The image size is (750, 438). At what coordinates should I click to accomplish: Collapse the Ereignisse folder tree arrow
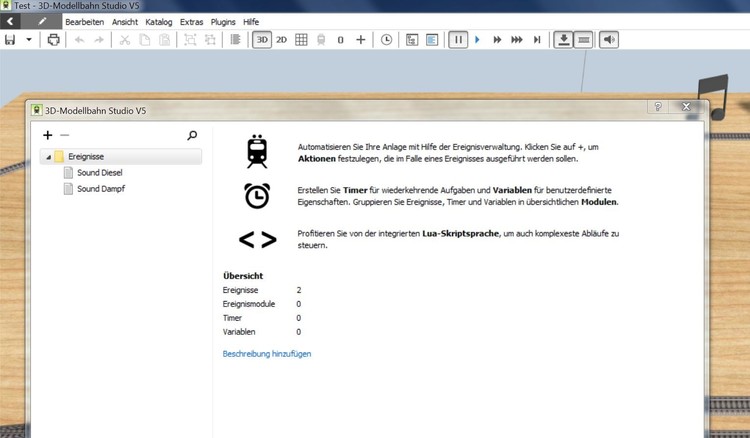pos(46,157)
